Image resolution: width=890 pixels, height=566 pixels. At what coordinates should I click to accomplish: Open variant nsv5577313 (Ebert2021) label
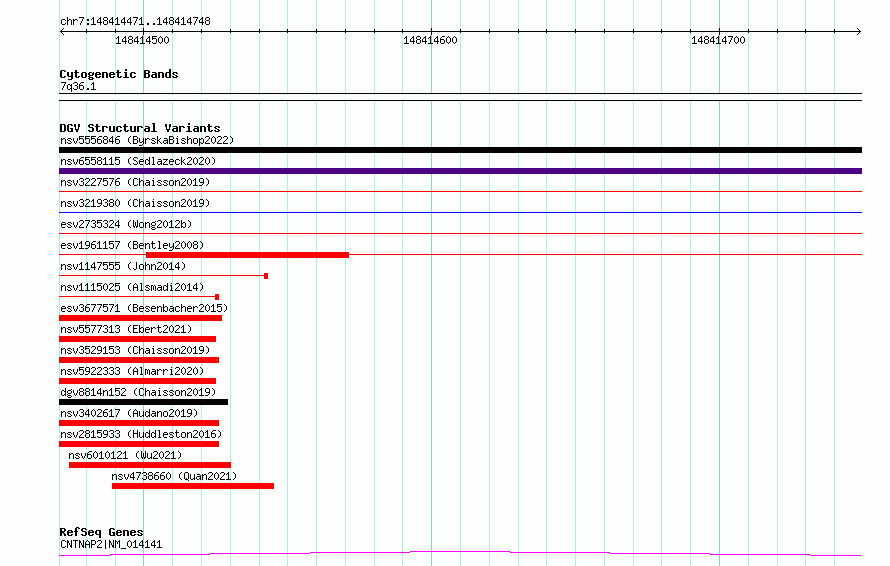(126, 329)
